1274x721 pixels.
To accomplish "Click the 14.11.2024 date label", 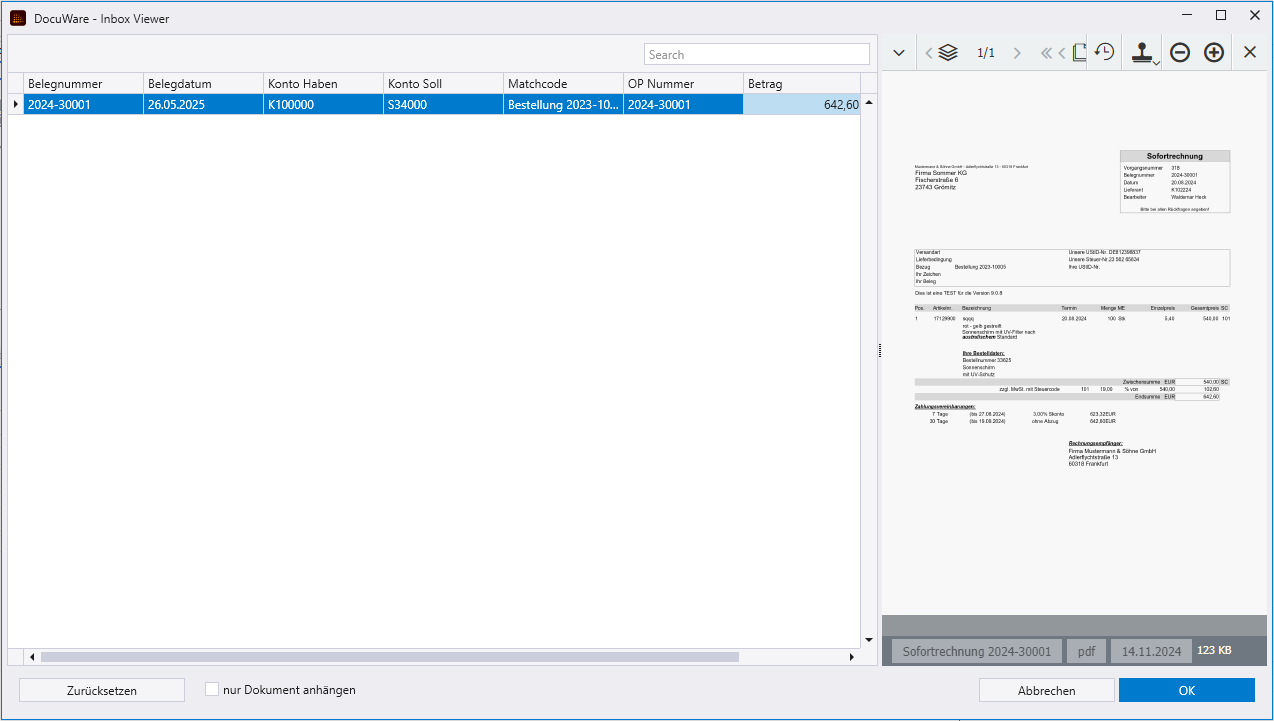I will [x=1151, y=651].
